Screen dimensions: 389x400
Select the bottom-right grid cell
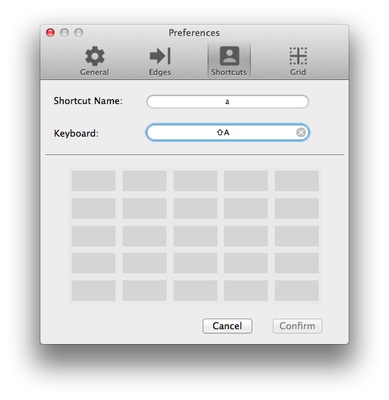(297, 290)
